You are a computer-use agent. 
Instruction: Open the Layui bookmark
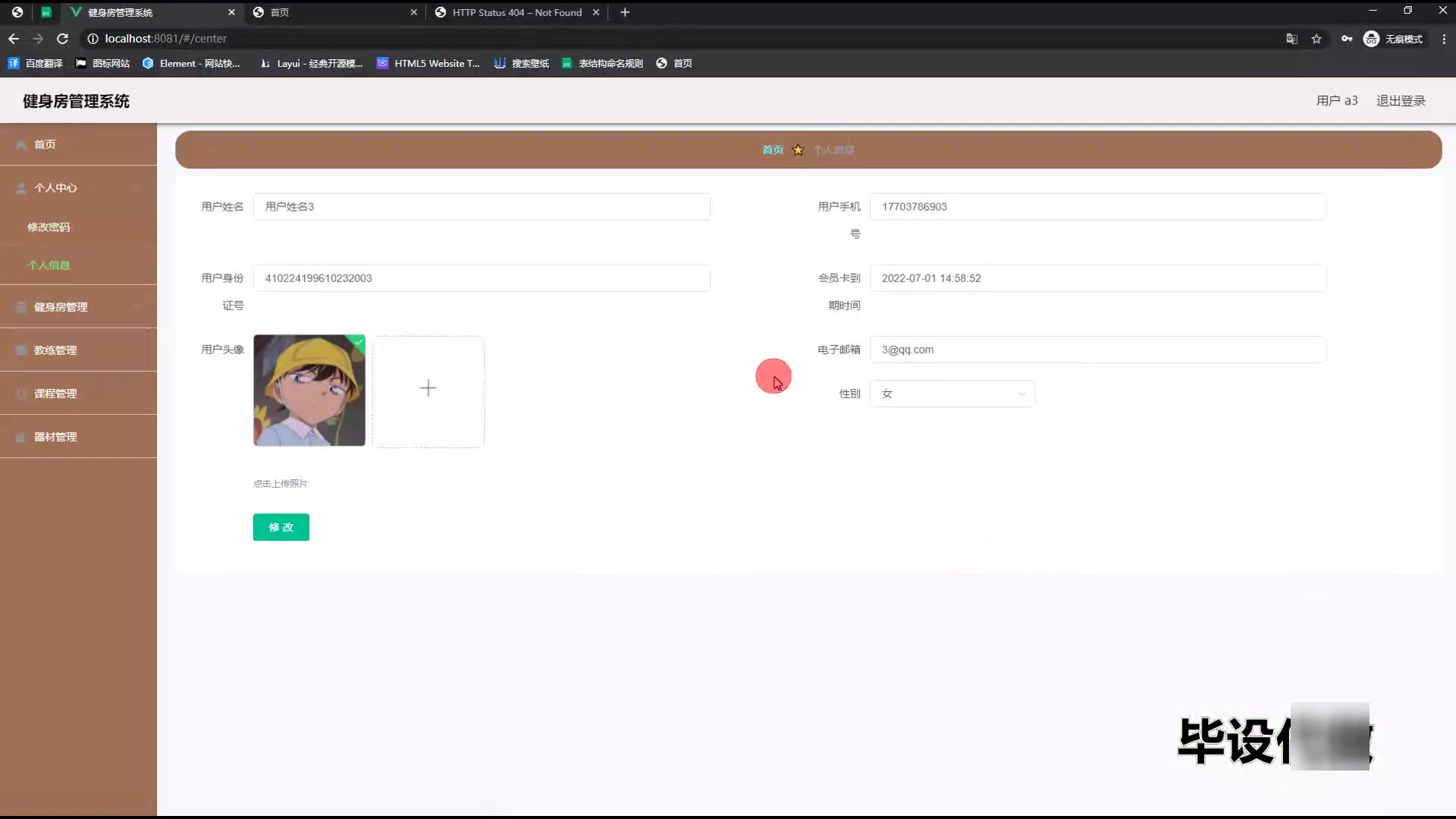[x=311, y=64]
